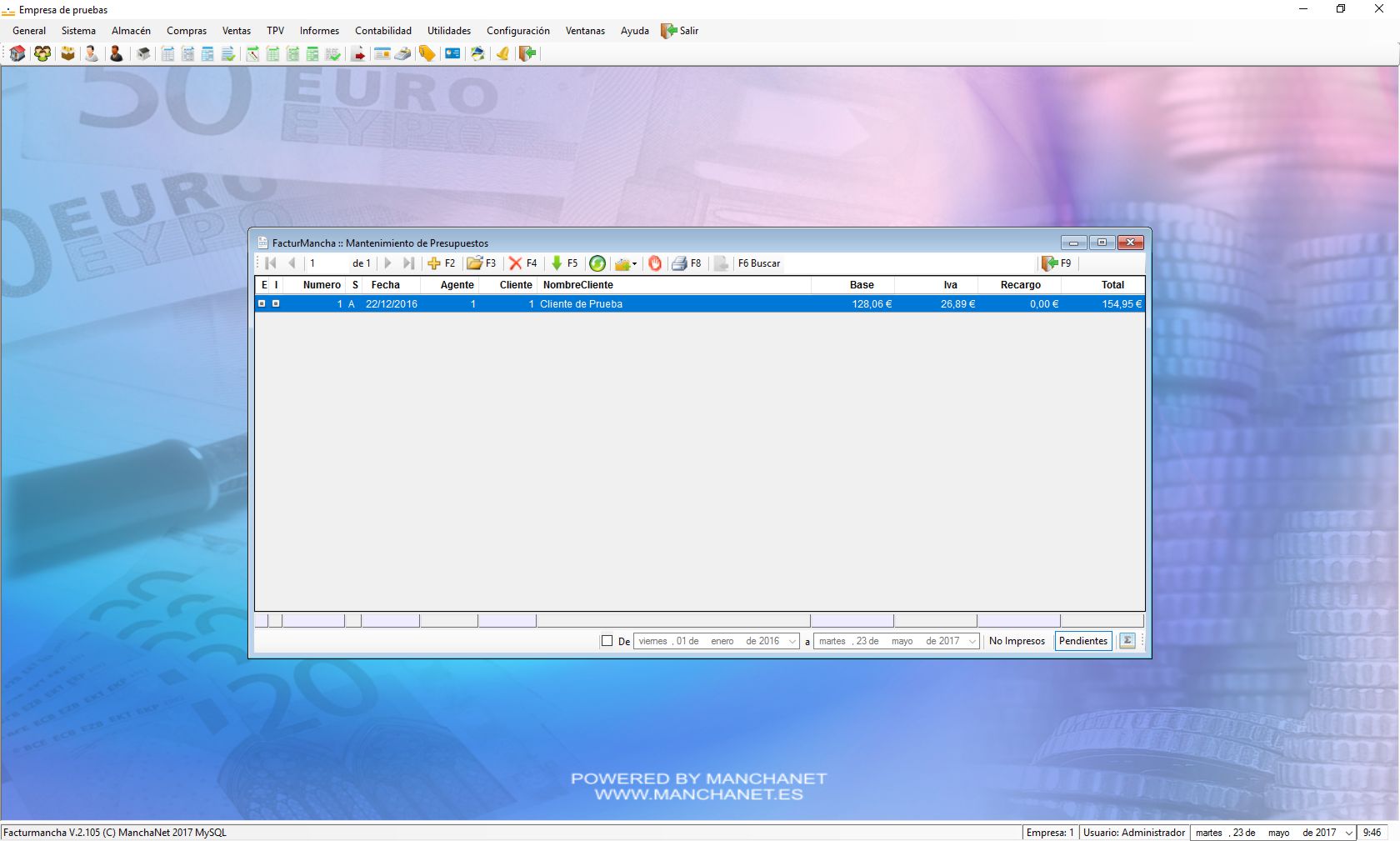Viewport: 1400px width, 841px height.
Task: Click the printer F8 icon
Action: point(680,263)
